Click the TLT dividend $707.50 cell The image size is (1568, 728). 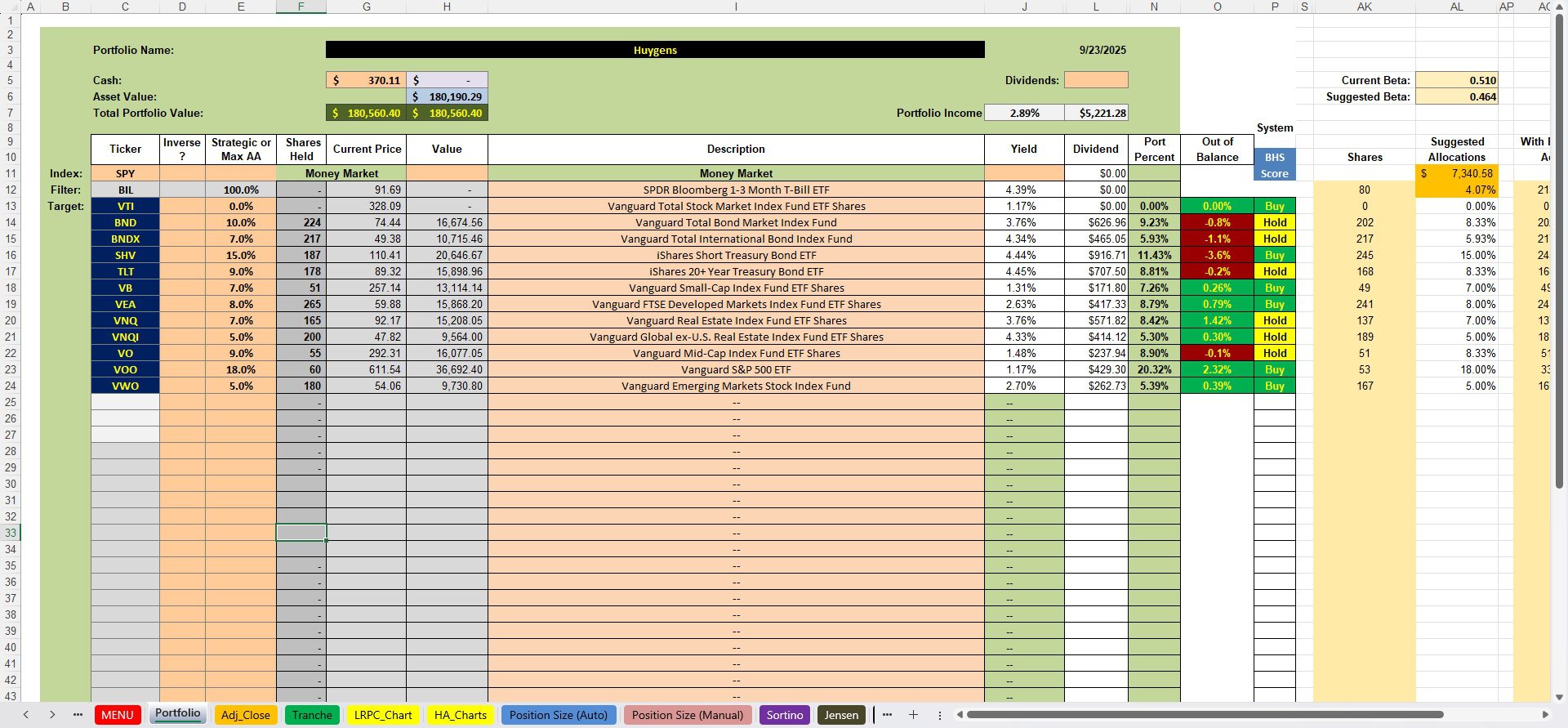(1096, 271)
